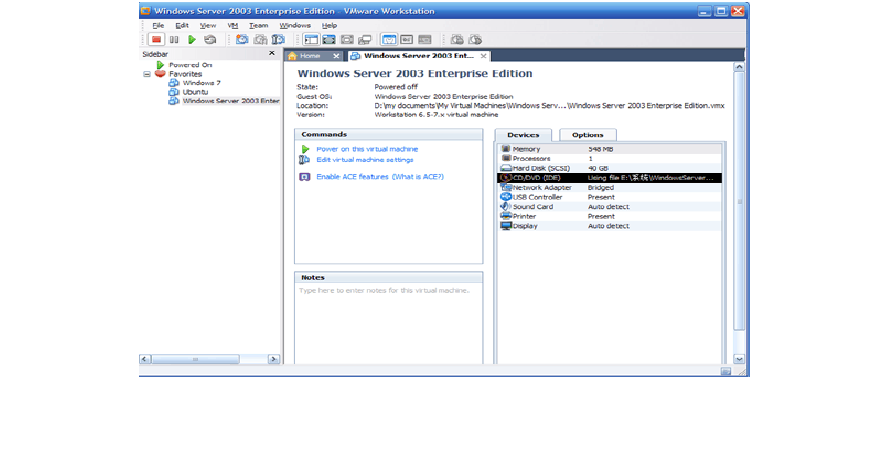Image resolution: width=893 pixels, height=456 pixels.
Task: Close the Sidebar panel with X
Action: click(272, 53)
